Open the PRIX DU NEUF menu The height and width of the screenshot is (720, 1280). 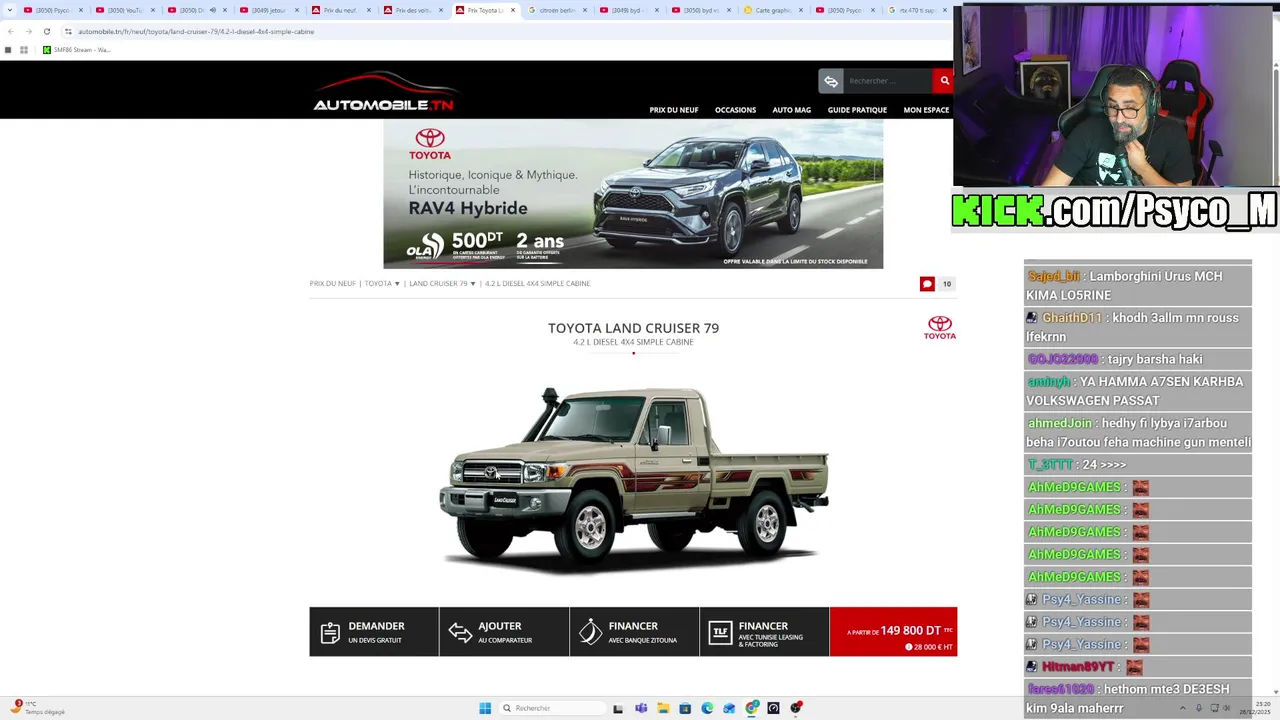click(674, 110)
